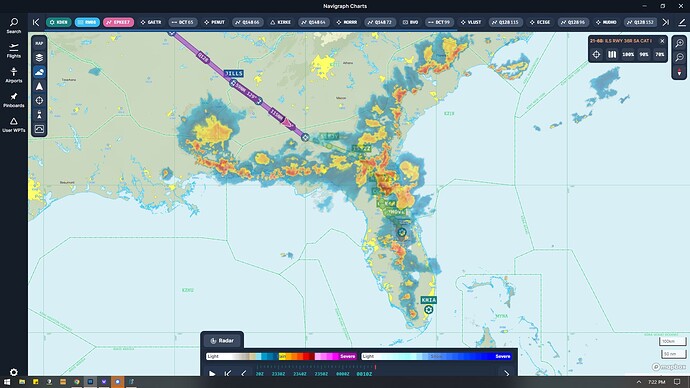Expand radar timeline with right chevron

click(x=506, y=373)
